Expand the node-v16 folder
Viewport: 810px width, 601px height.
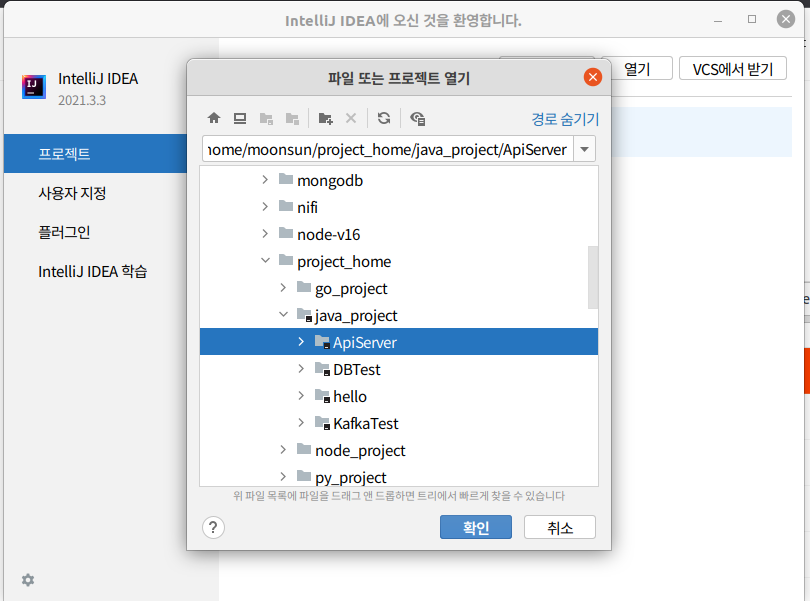click(265, 234)
